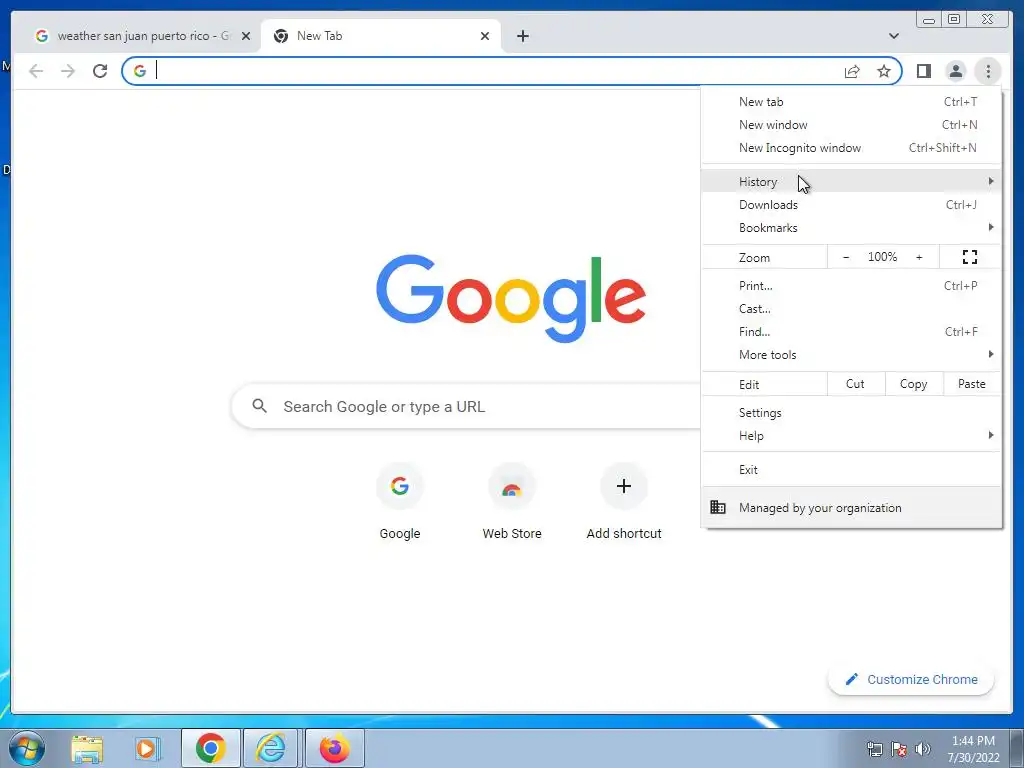Choose Print... from the menu
Screen dimensions: 1024x768
[852, 285]
